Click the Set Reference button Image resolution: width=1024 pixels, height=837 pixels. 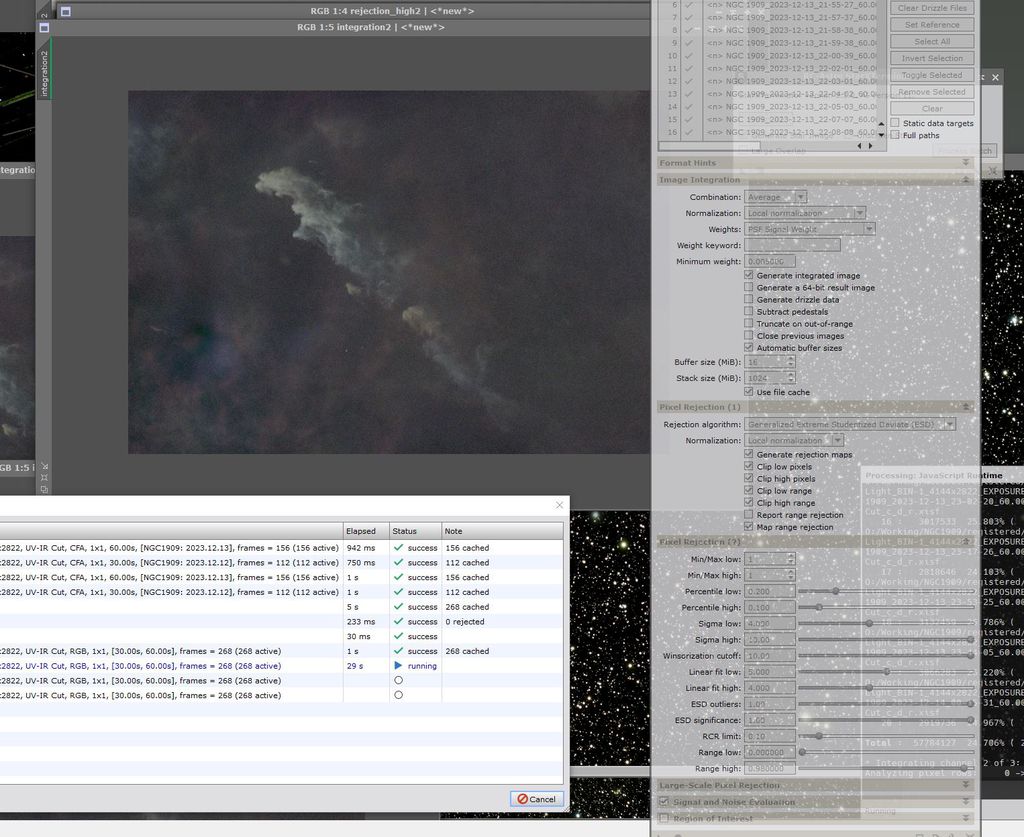click(x=932, y=25)
